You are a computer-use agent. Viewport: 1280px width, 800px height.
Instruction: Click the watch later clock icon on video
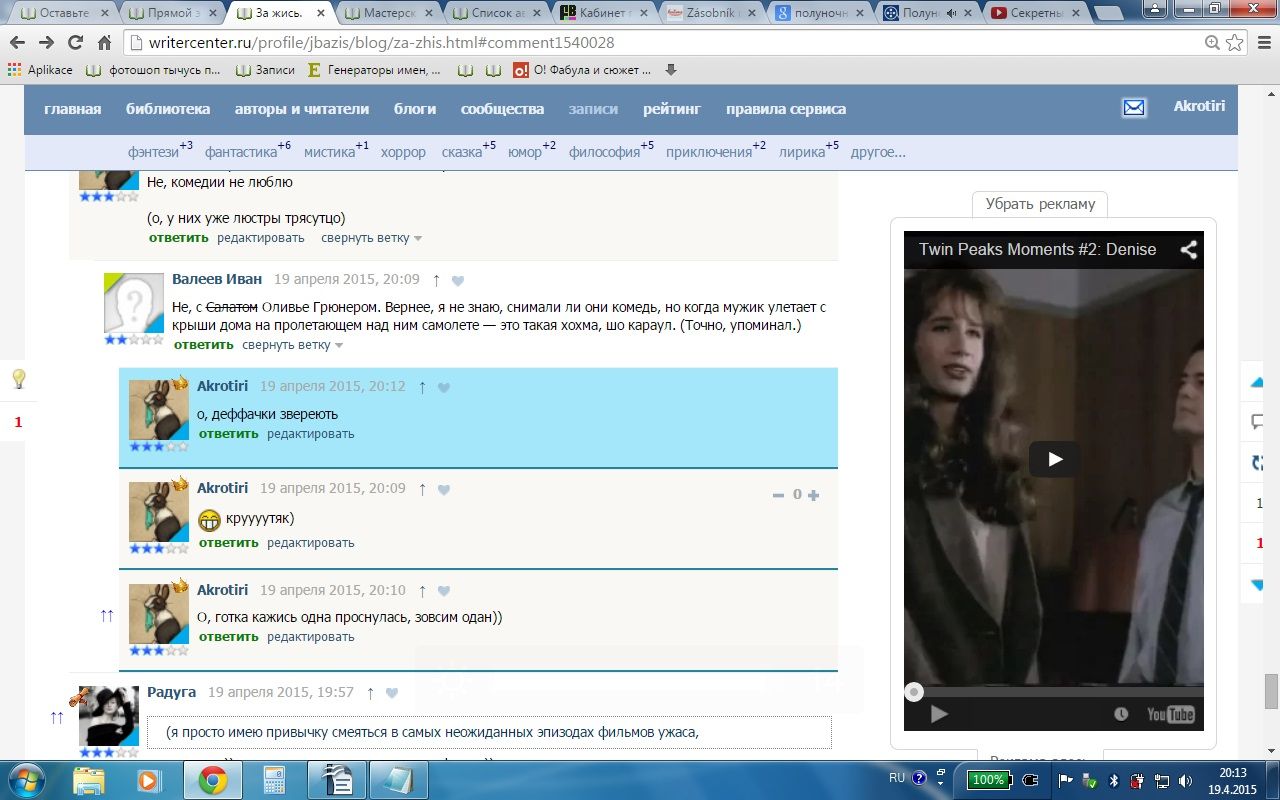click(1121, 714)
